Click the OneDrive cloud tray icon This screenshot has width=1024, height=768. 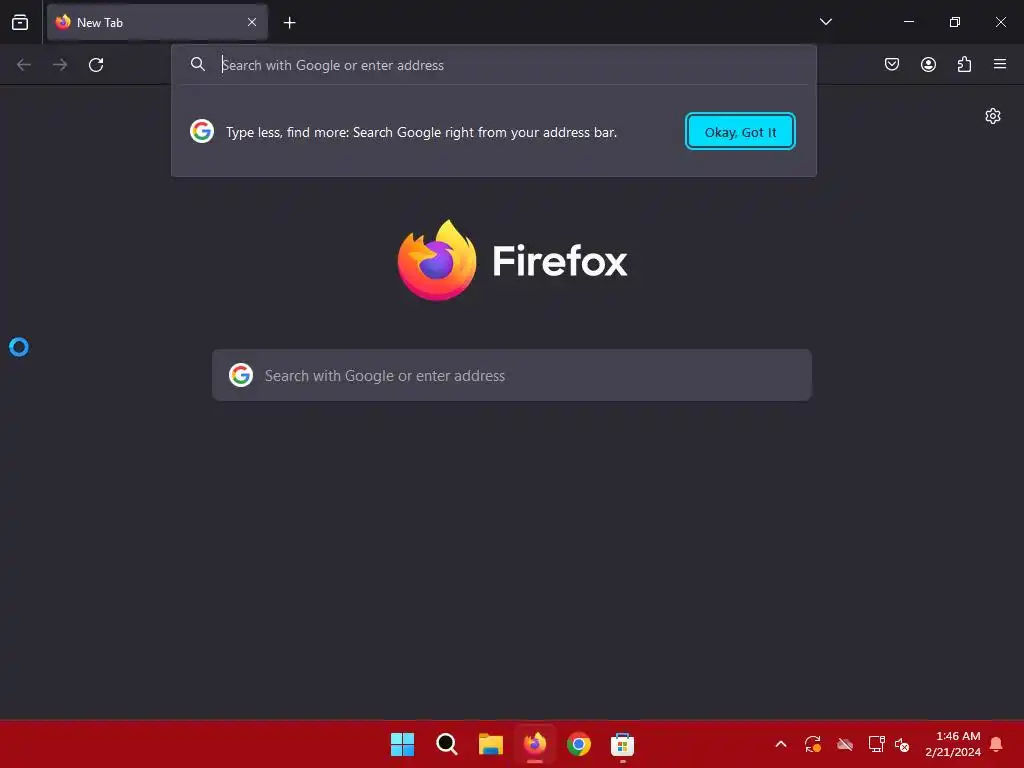coord(845,744)
